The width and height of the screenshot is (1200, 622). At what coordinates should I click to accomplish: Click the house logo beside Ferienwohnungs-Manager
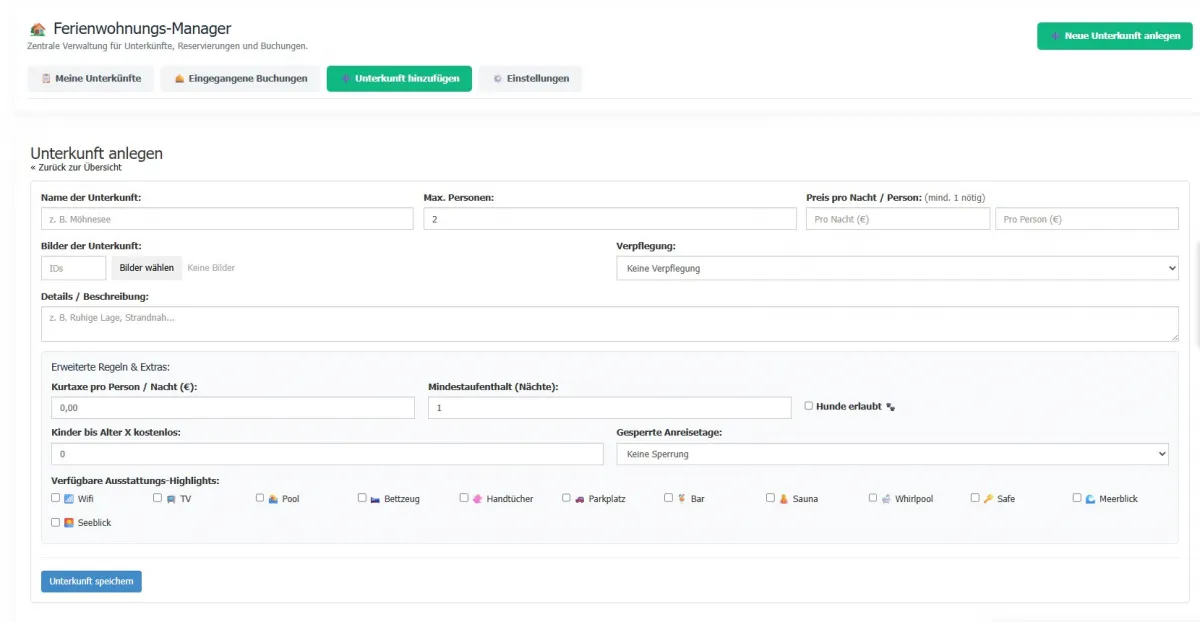(38, 30)
